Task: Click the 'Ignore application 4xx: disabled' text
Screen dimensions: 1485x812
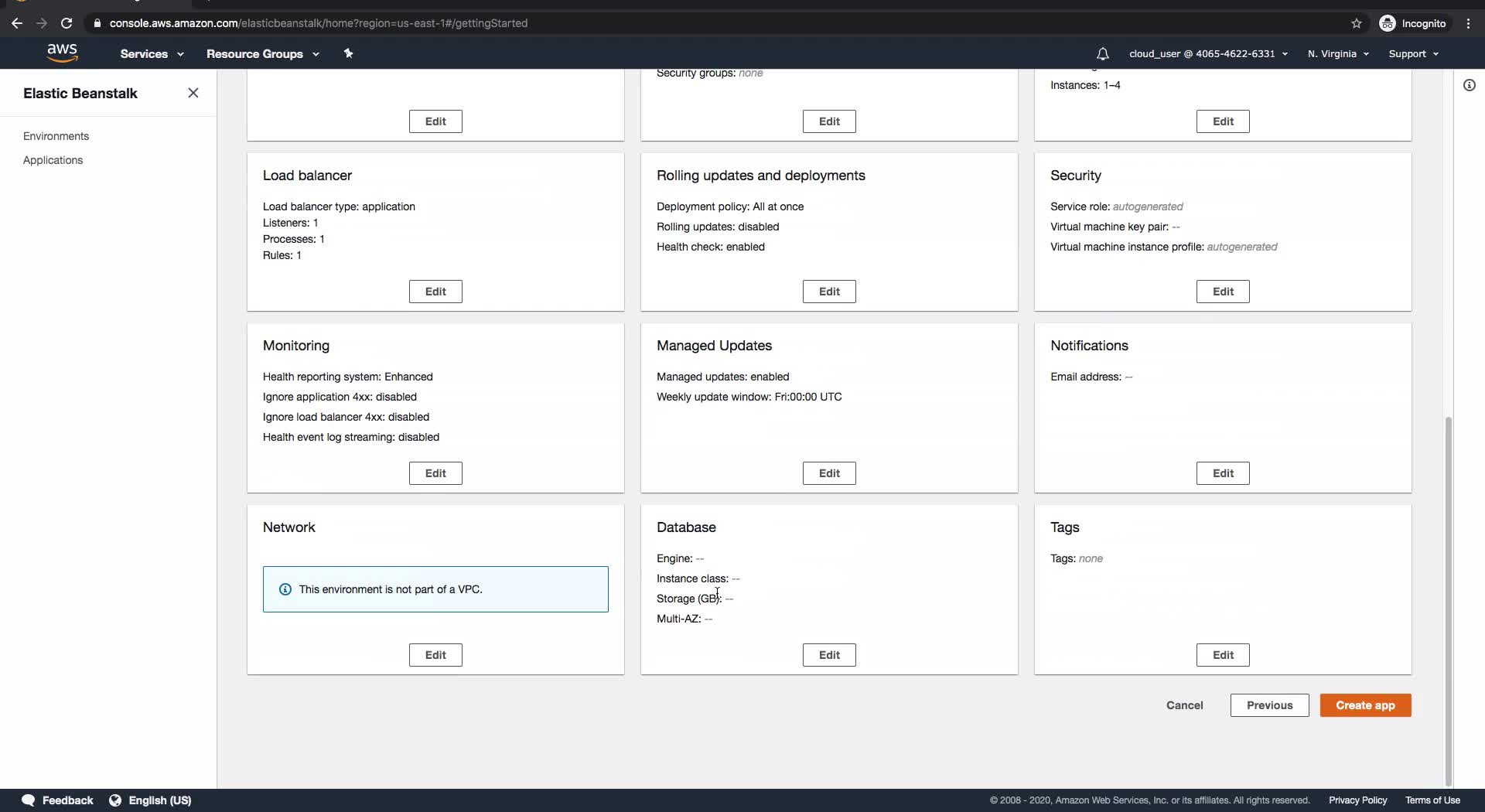Action: [x=340, y=397]
